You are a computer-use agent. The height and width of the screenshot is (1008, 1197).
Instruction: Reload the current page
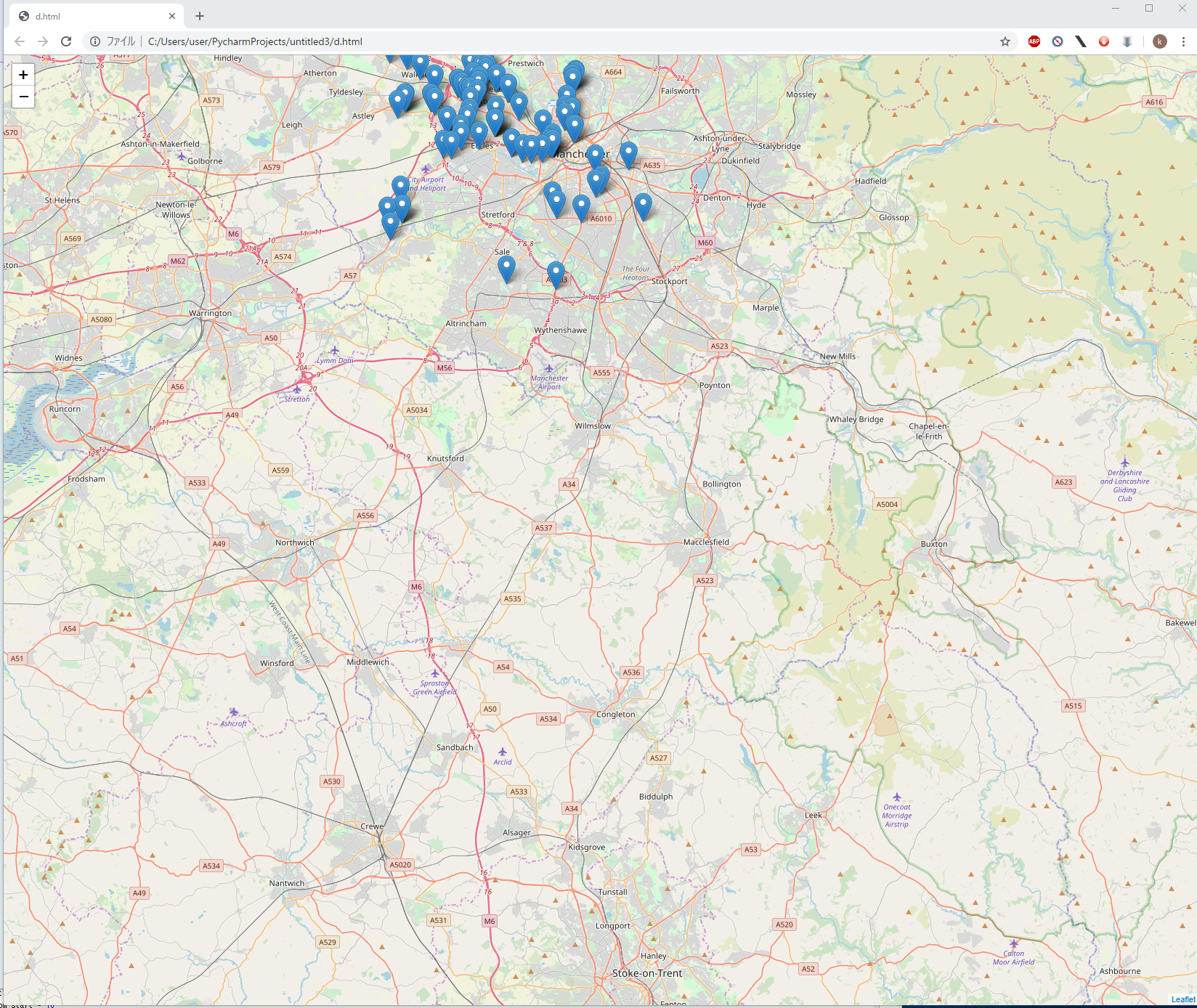click(66, 41)
